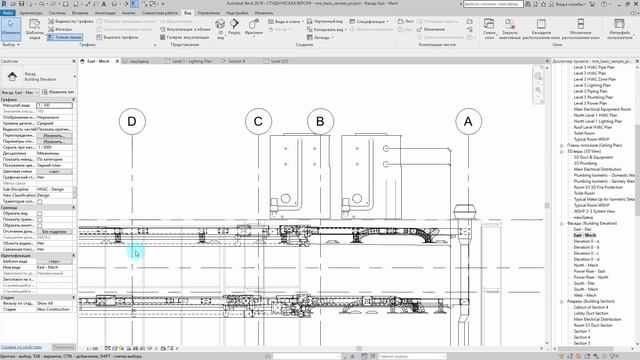Screen dimensions: 640x360
Task: Open Галерея визуализации (Render Gallery)
Action: (x=184, y=37)
